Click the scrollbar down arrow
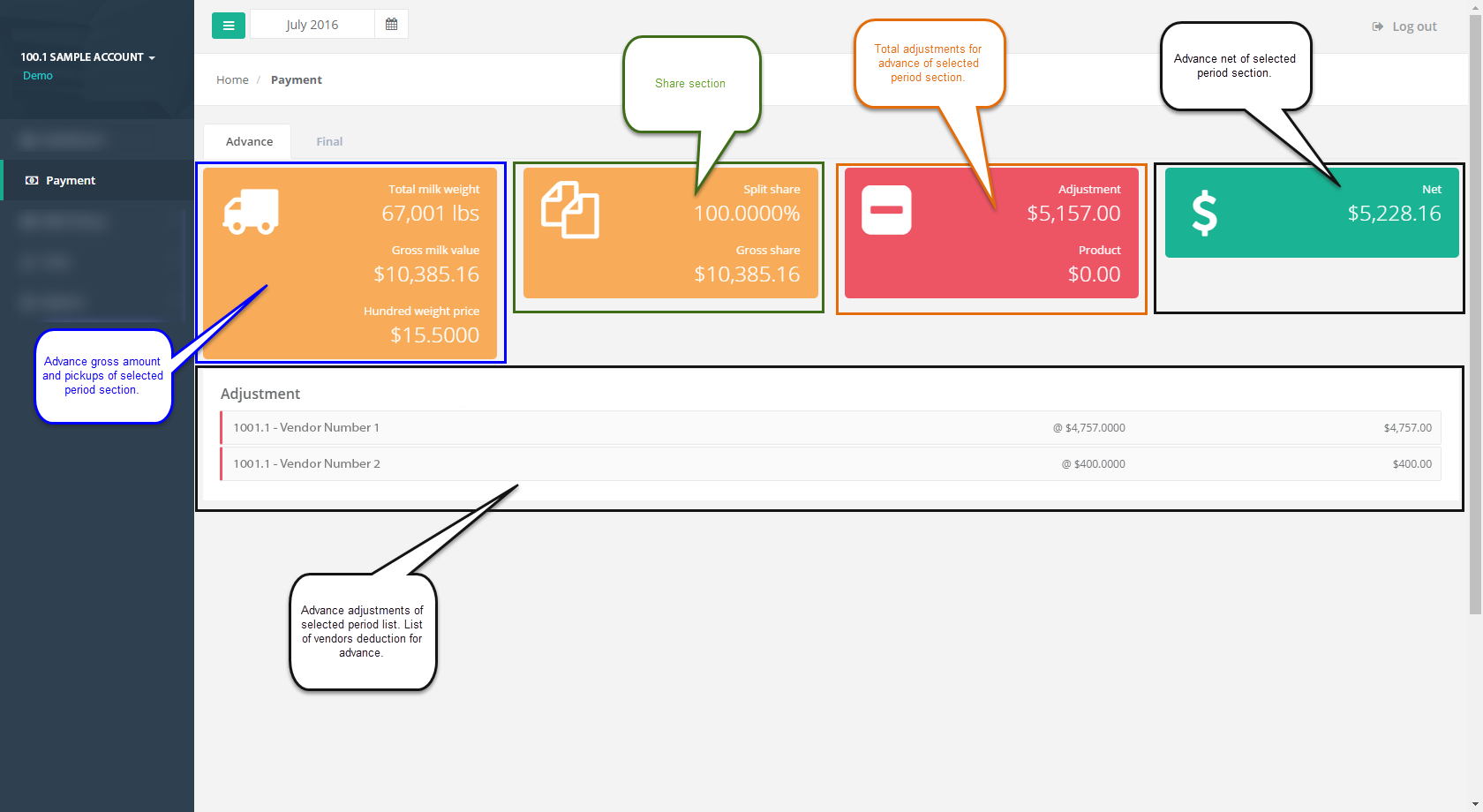 point(1475,805)
